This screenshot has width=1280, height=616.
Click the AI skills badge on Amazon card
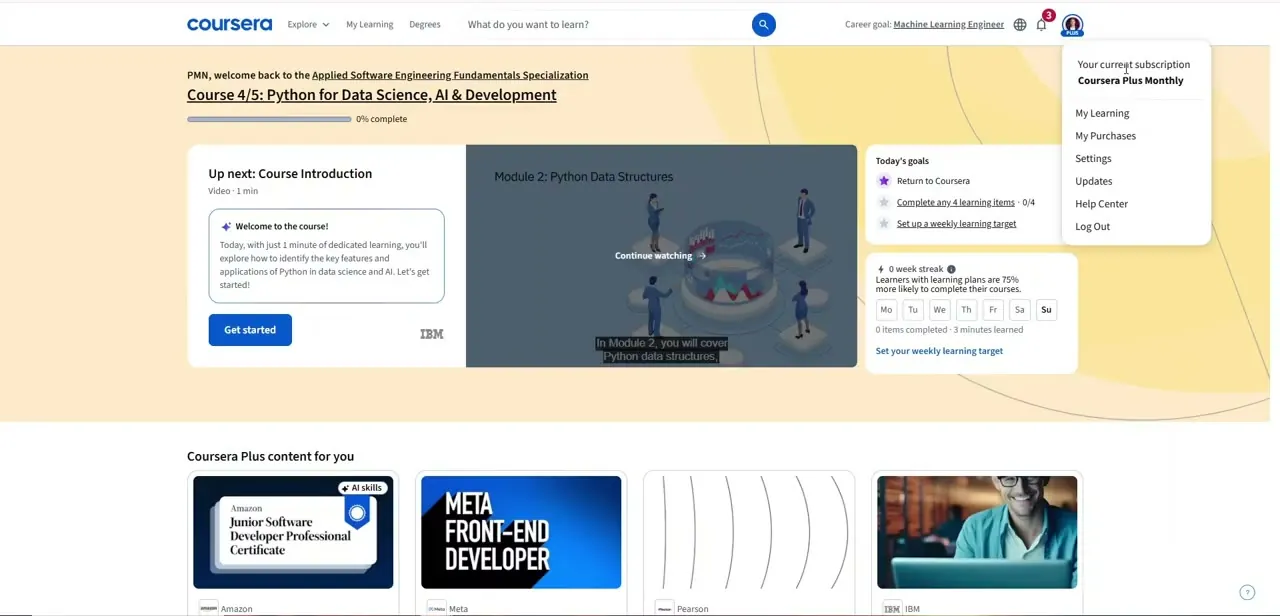[x=362, y=488]
